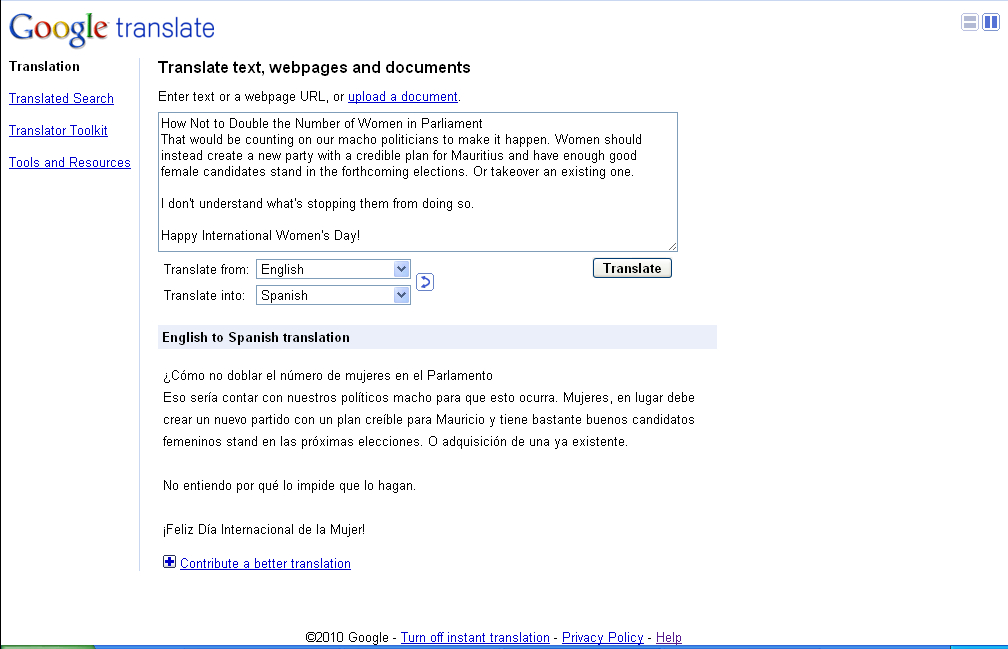
Task: Click Turn off instant translation link
Action: (475, 637)
